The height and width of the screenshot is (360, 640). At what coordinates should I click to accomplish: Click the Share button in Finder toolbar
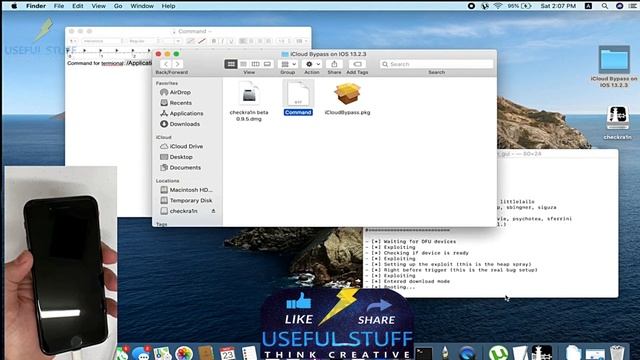[334, 64]
